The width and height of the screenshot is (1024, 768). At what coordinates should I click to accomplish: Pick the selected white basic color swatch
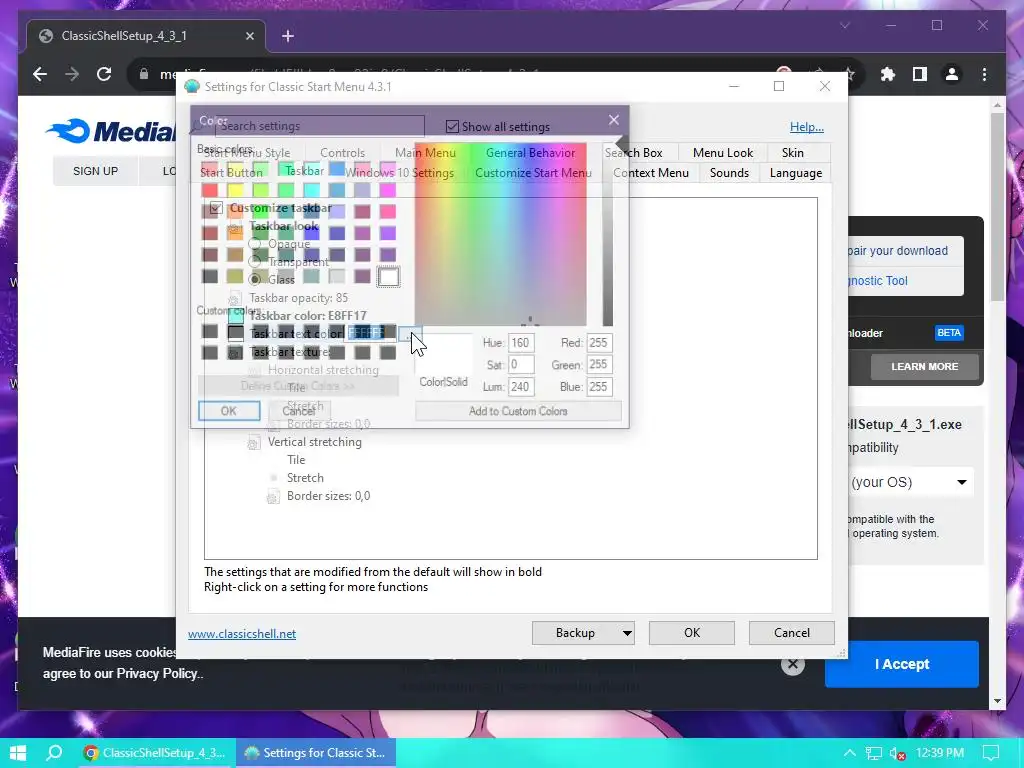(x=388, y=277)
